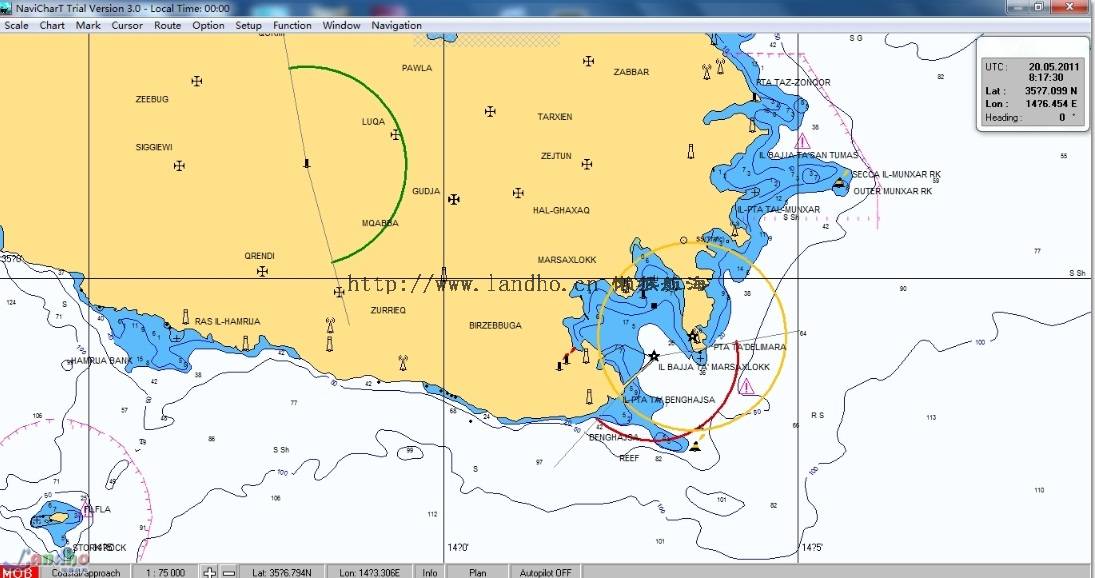Click the church symbol above TARXIEN
1095x578 pixels.
coord(490,111)
